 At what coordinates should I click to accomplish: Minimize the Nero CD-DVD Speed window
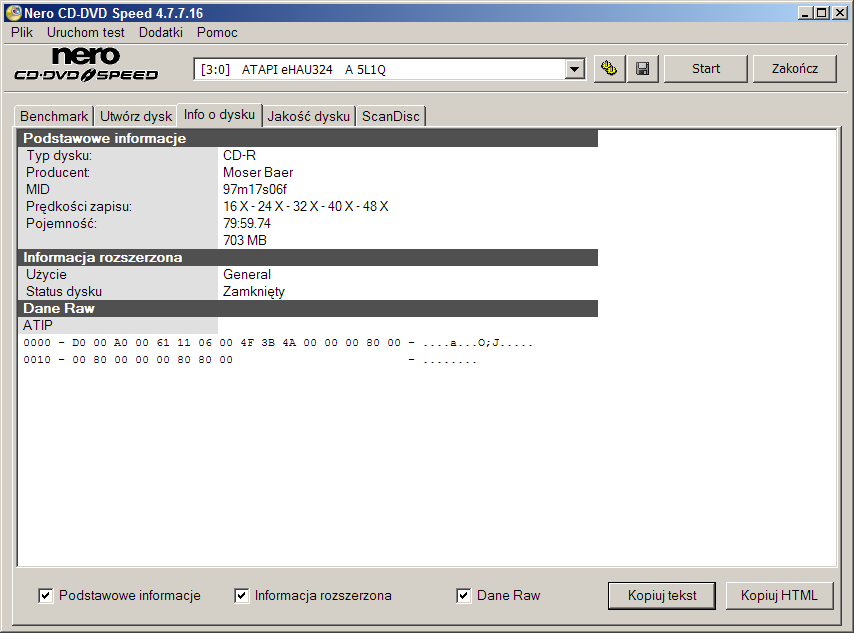tap(805, 13)
